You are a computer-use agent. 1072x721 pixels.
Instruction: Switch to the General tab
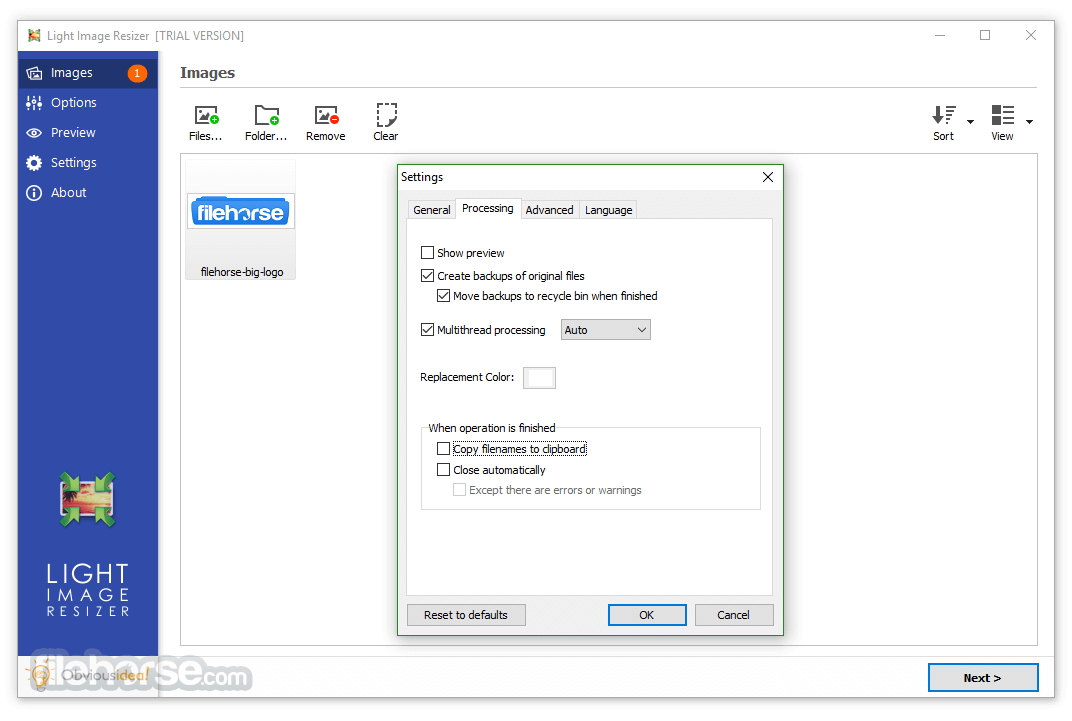[431, 210]
